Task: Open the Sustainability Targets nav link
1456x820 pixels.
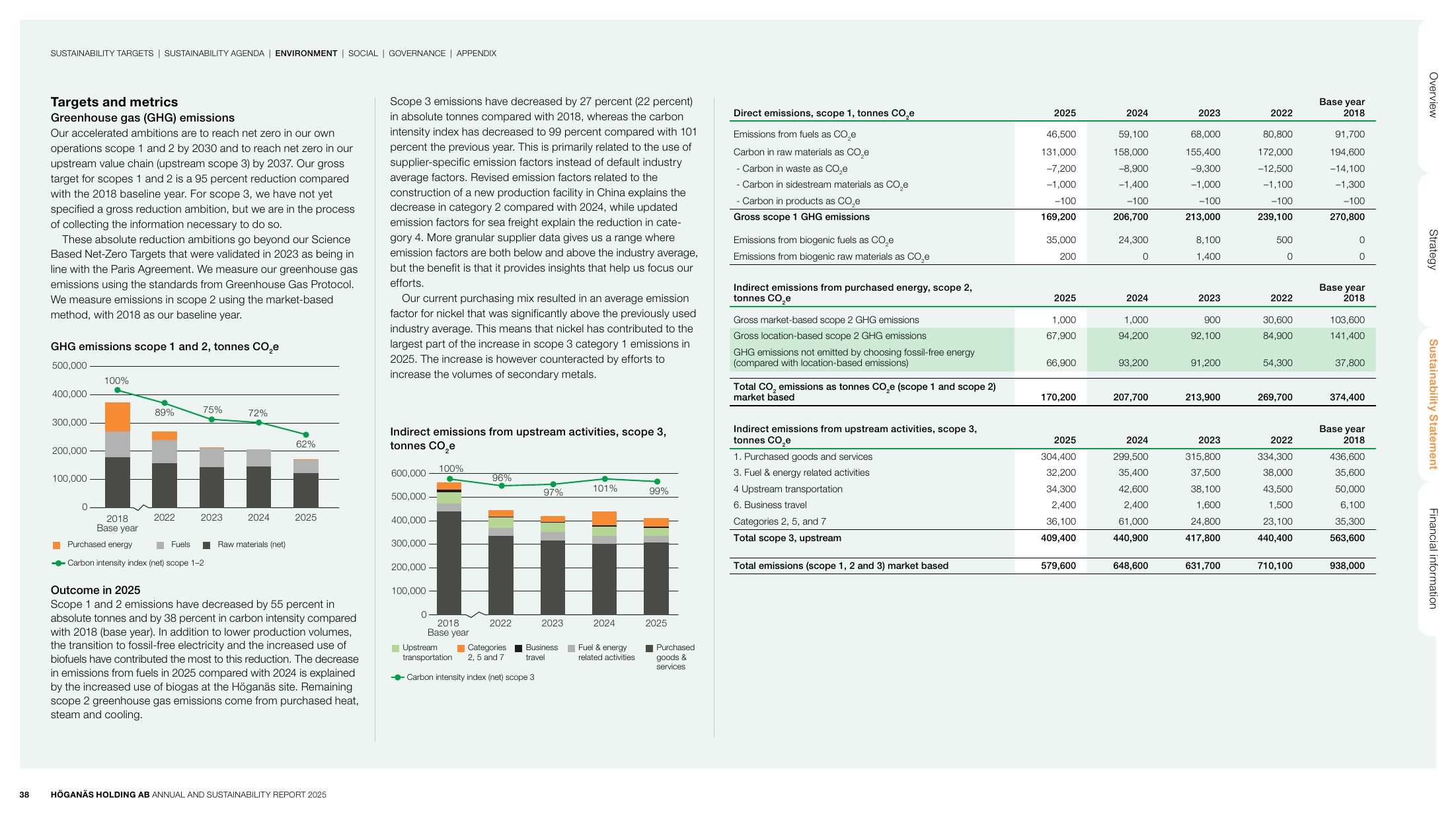Action: click(x=102, y=54)
